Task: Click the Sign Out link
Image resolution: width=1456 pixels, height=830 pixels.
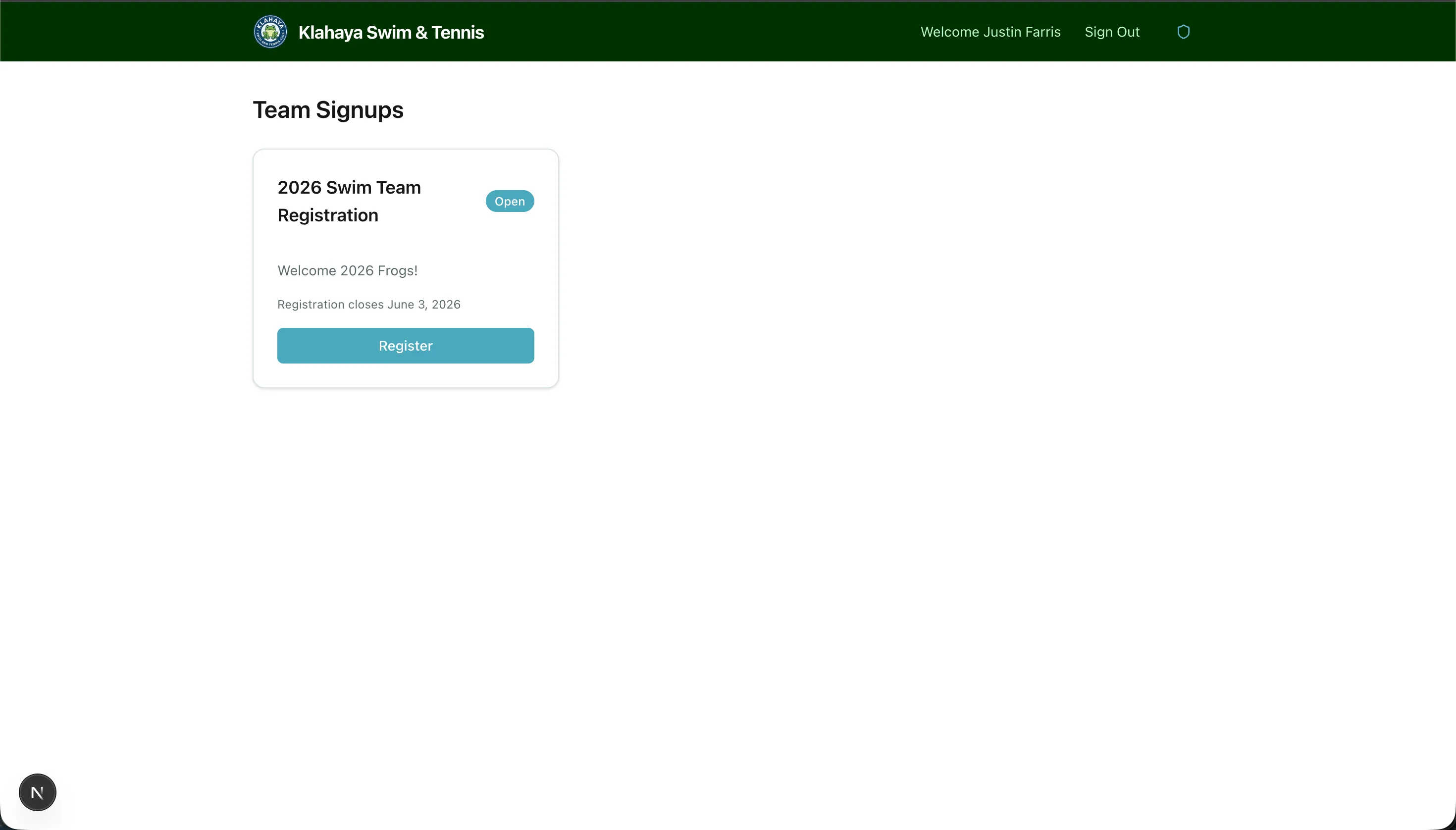Action: coord(1111,31)
